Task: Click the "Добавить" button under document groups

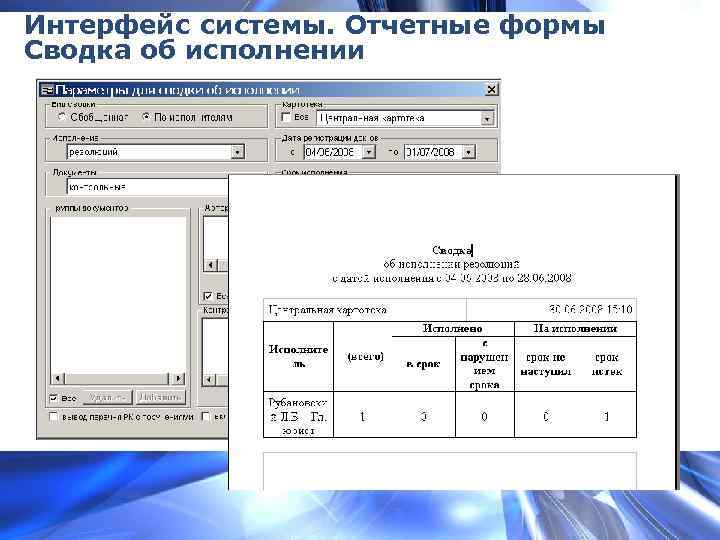Action: (x=160, y=398)
